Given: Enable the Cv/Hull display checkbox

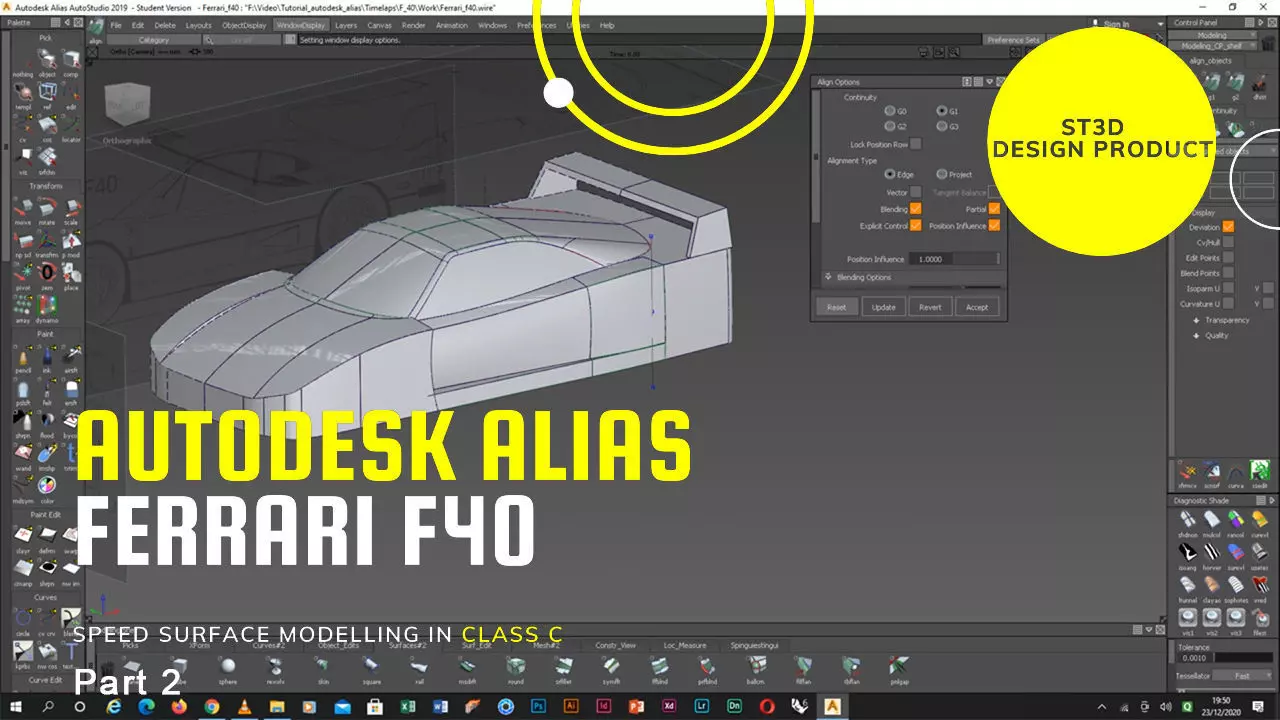Looking at the screenshot, I should [x=1228, y=242].
